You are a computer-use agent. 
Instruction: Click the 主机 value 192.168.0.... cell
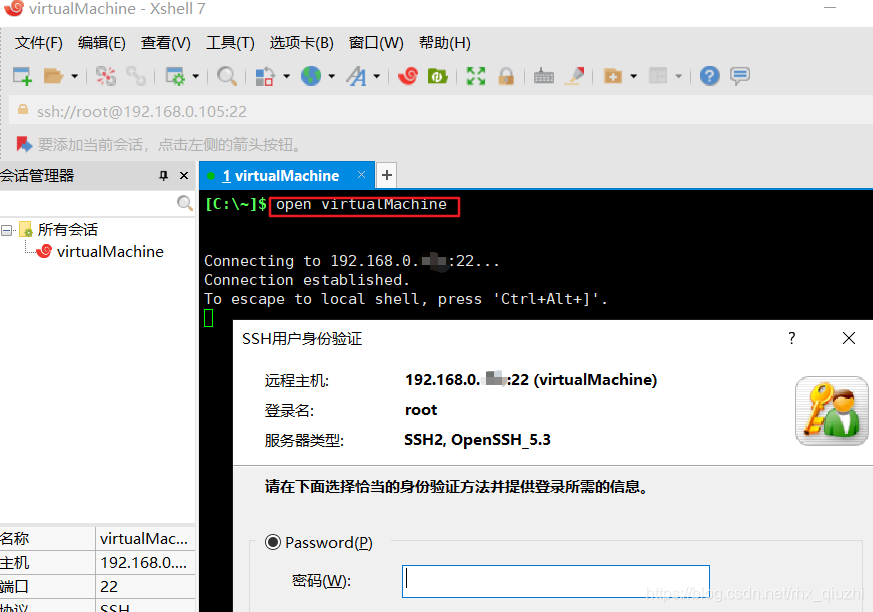pyautogui.click(x=145, y=562)
